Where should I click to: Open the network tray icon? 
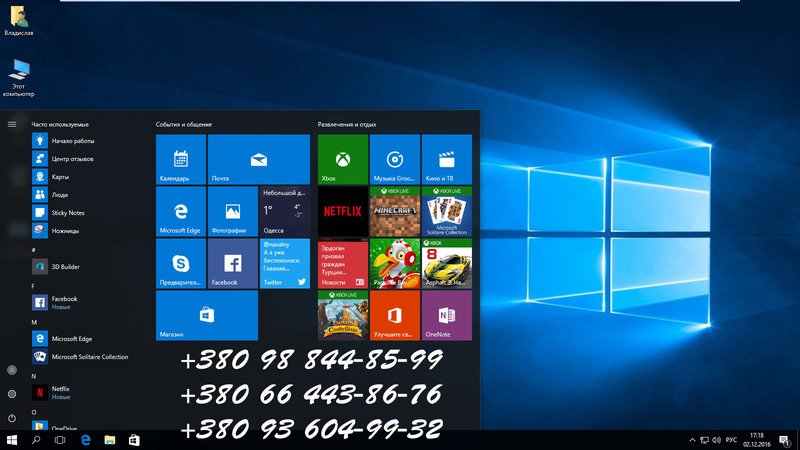[705, 440]
